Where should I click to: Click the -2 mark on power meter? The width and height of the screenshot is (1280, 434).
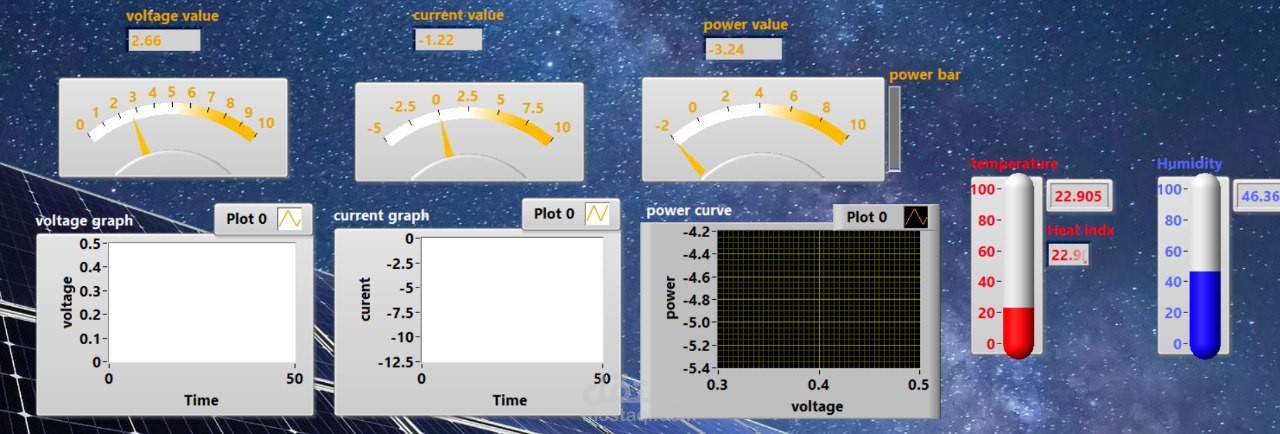point(661,126)
